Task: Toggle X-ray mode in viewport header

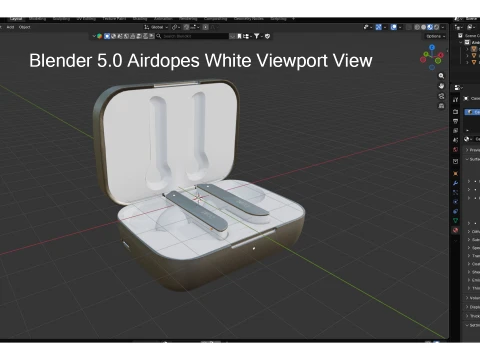Action: pos(409,27)
